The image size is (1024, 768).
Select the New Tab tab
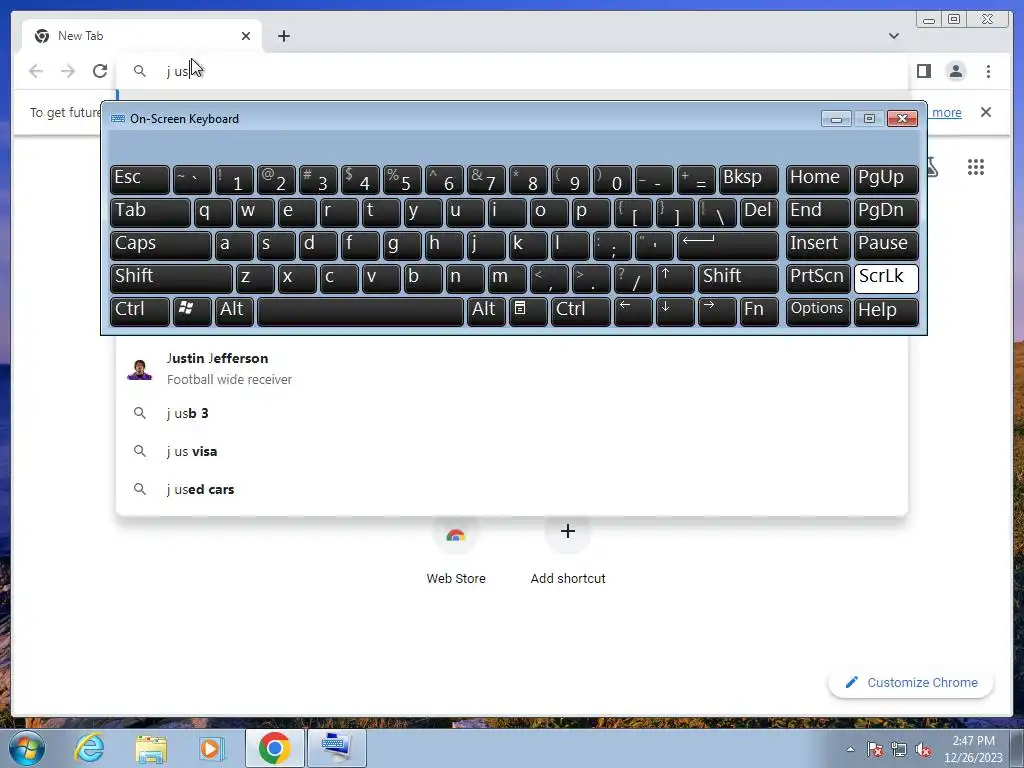[x=142, y=36]
